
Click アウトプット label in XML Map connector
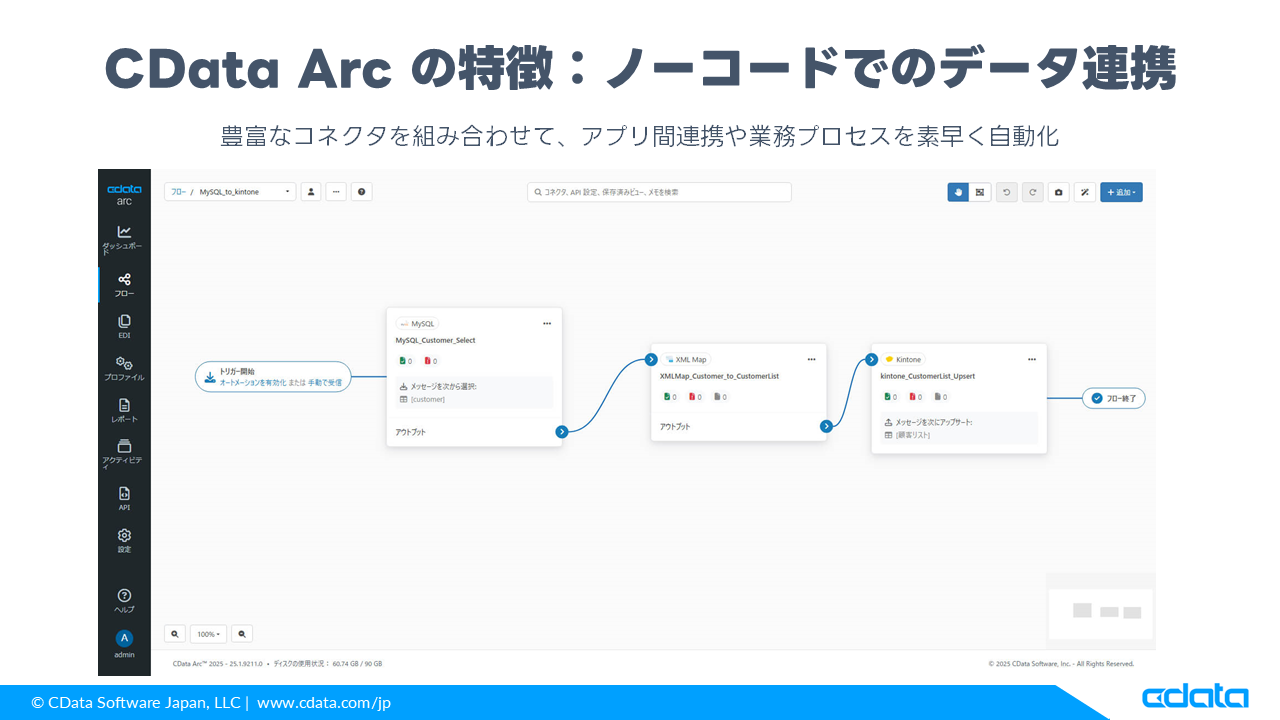(x=675, y=426)
